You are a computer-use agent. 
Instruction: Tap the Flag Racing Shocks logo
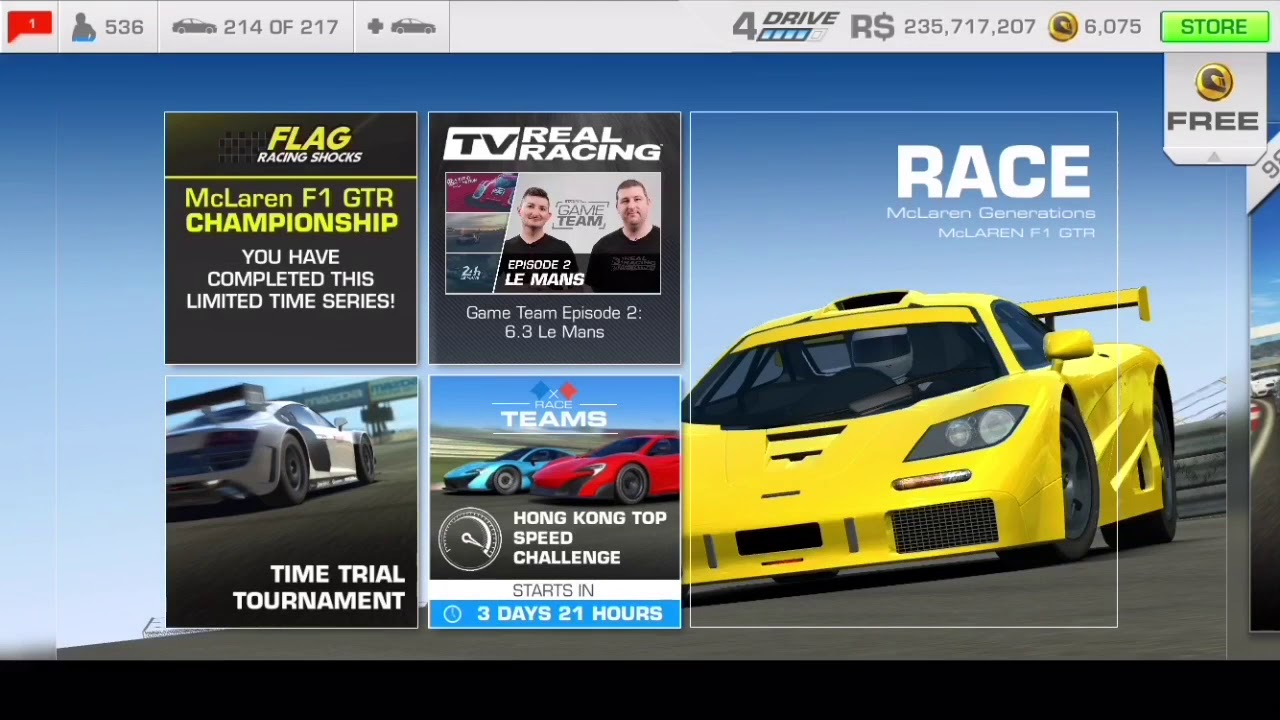[x=291, y=145]
